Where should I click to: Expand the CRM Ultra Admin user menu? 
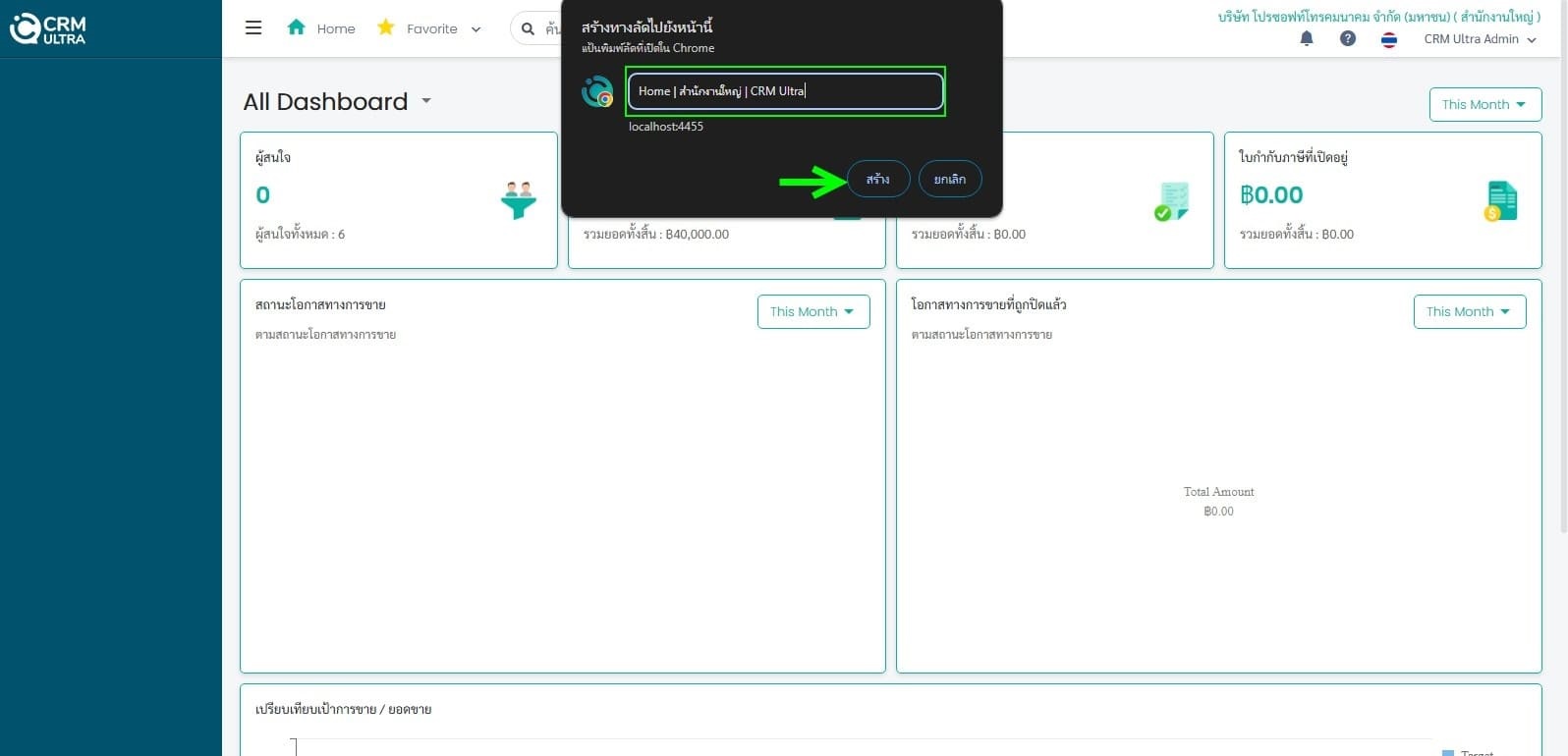pyautogui.click(x=1480, y=39)
